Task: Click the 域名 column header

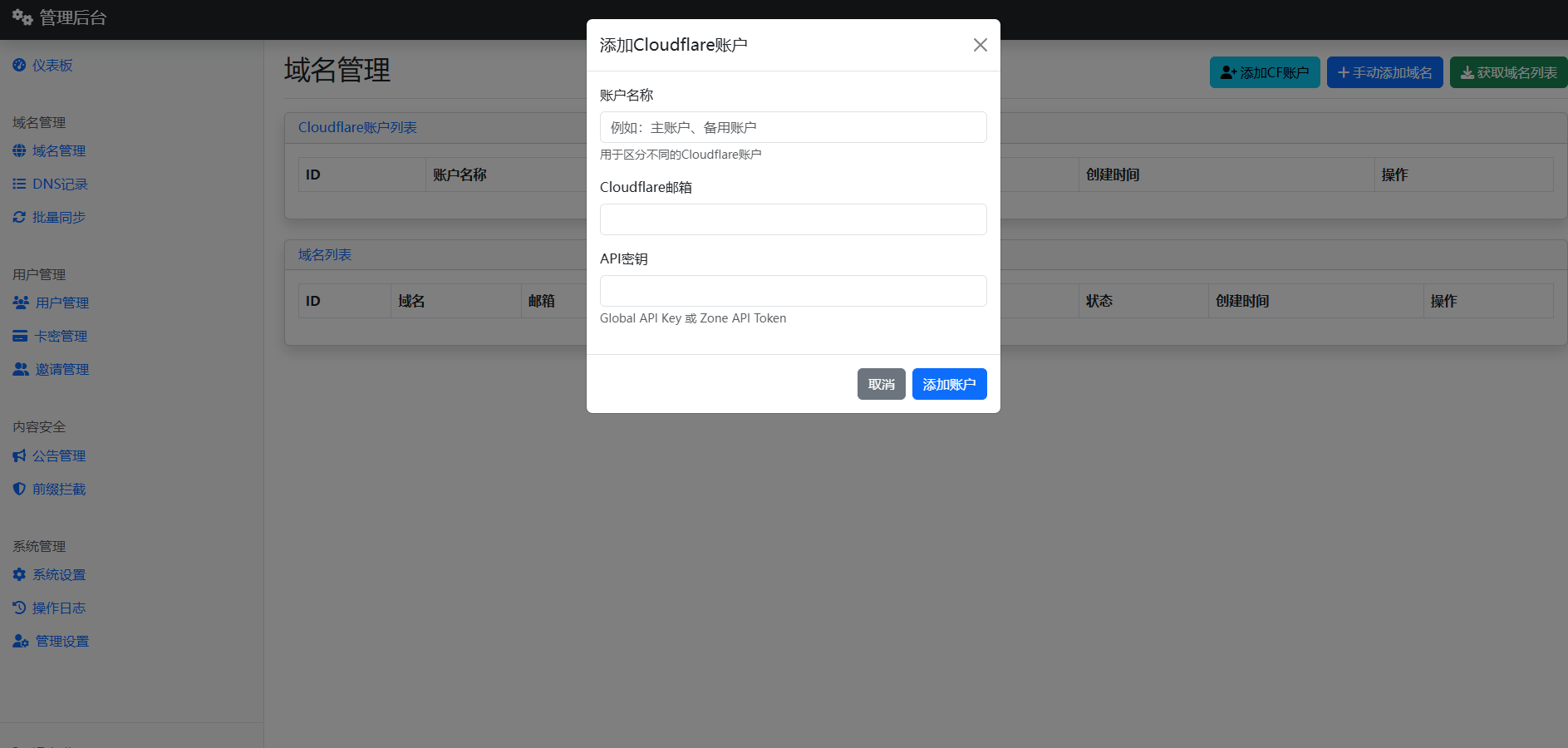Action: click(411, 301)
